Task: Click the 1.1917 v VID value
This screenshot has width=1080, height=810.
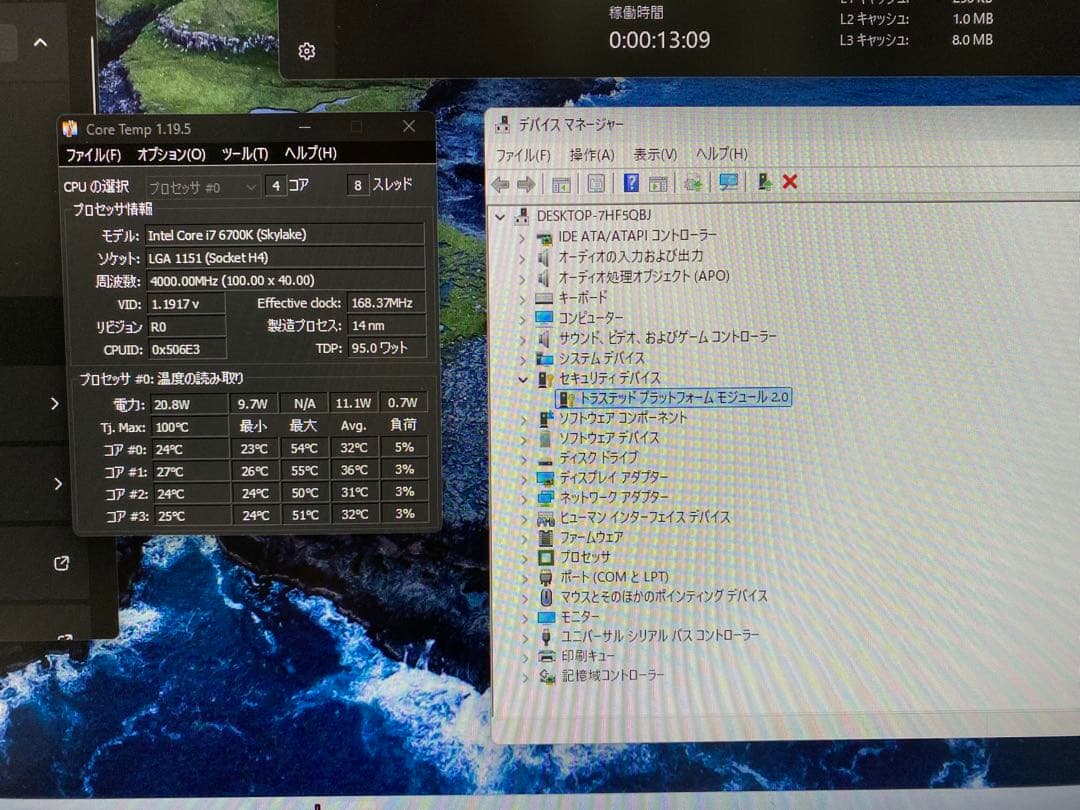Action: click(x=187, y=304)
